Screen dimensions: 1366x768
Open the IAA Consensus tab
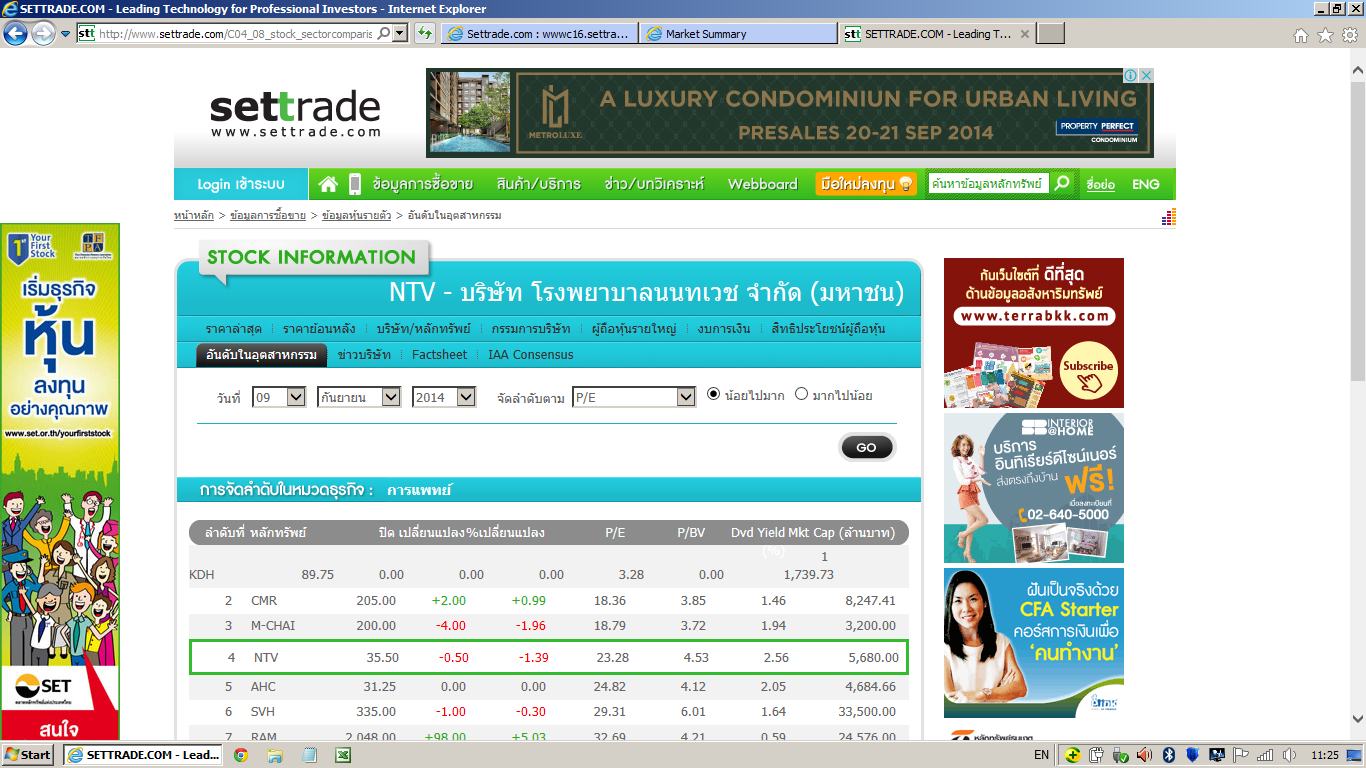pyautogui.click(x=531, y=355)
